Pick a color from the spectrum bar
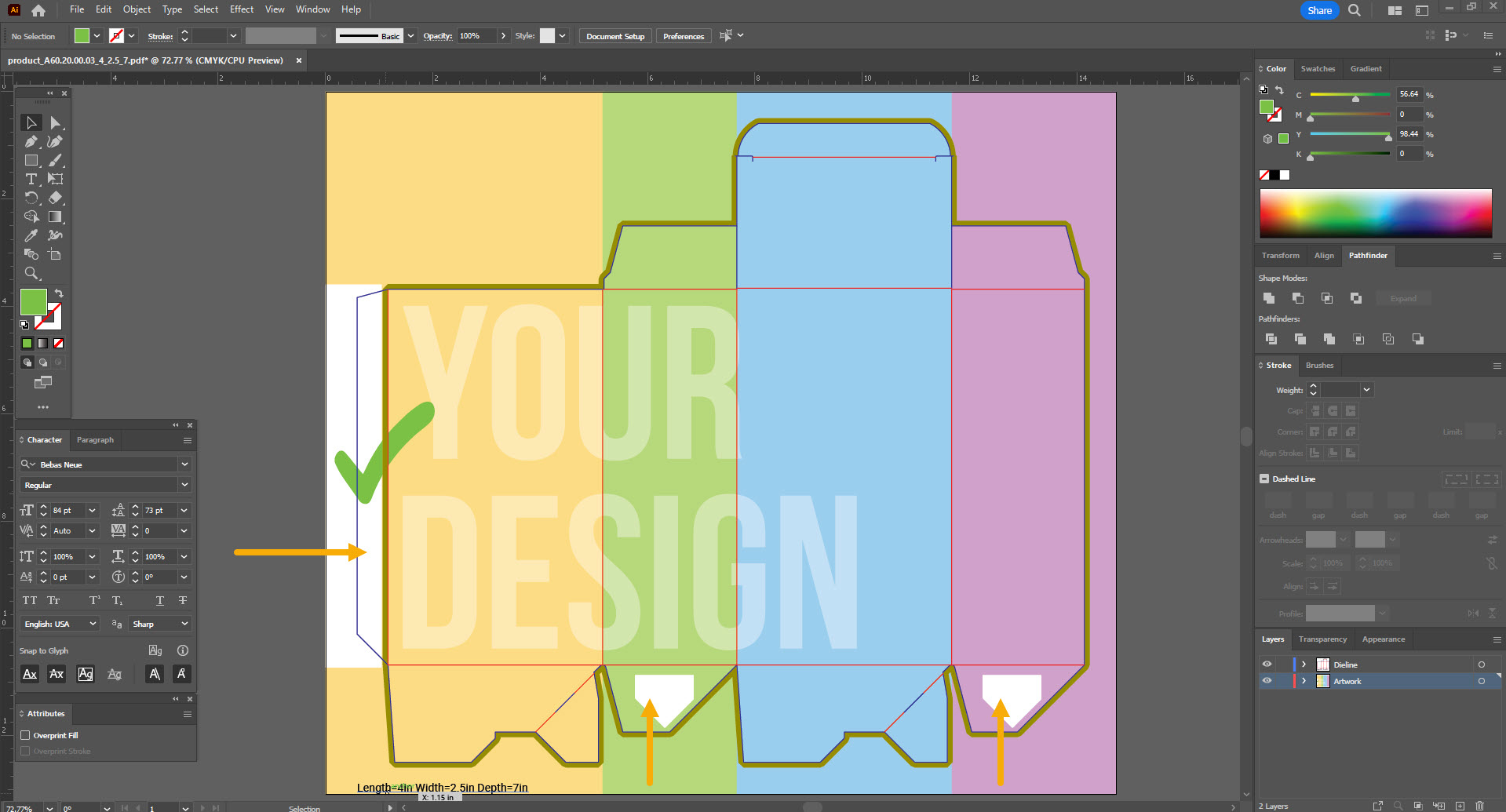The width and height of the screenshot is (1506, 812). 1376,213
